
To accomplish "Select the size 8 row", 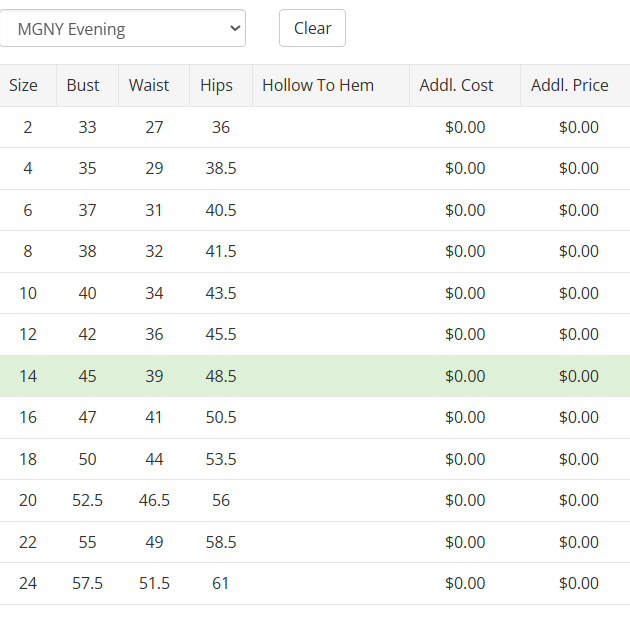I will tap(28, 252).
